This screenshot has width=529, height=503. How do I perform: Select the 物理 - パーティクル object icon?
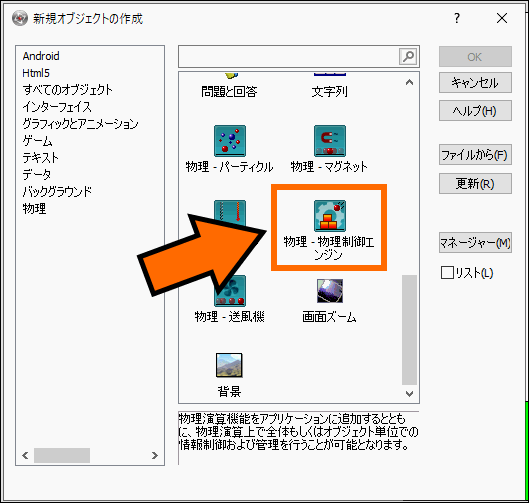click(230, 141)
